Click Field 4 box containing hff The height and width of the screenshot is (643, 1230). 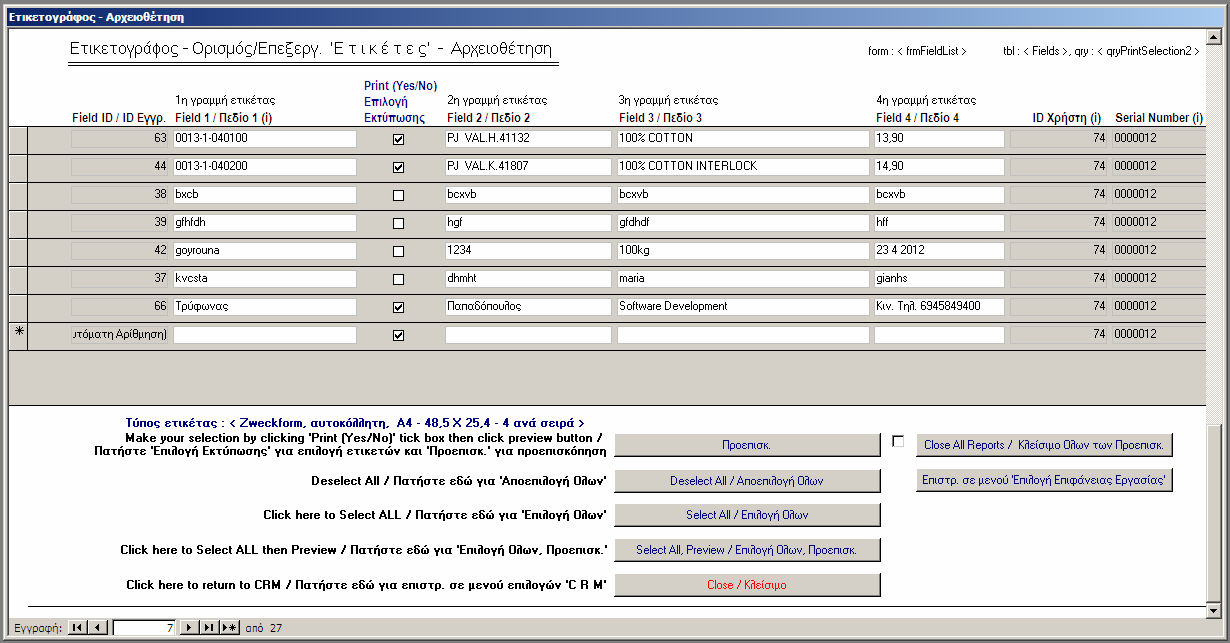939,223
